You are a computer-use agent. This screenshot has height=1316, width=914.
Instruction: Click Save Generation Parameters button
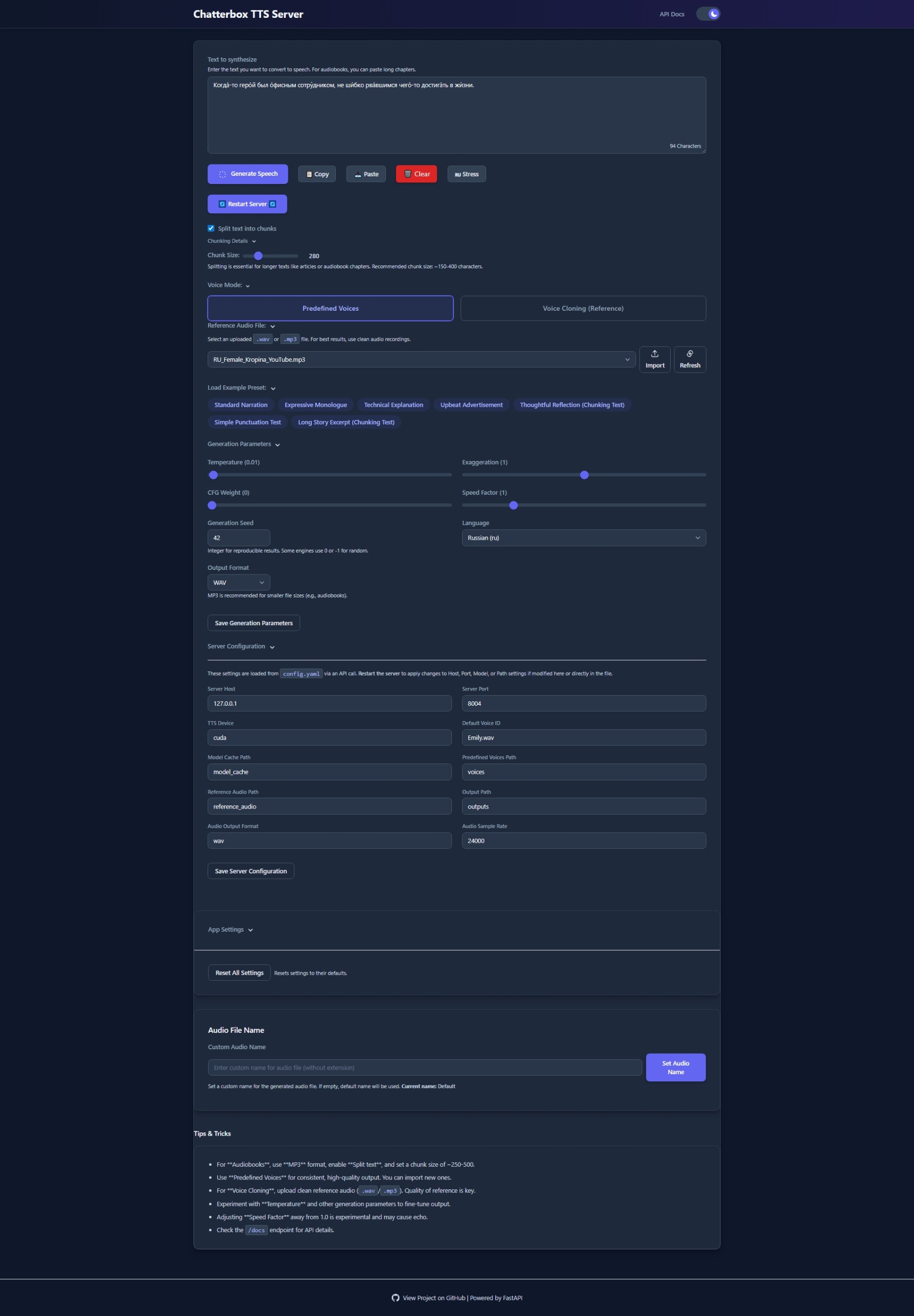tap(253, 624)
